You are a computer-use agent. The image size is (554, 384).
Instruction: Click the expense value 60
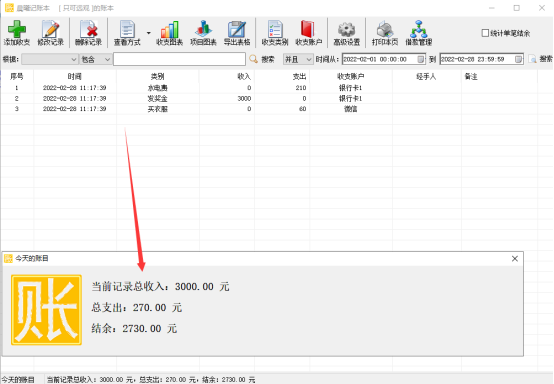(303, 109)
